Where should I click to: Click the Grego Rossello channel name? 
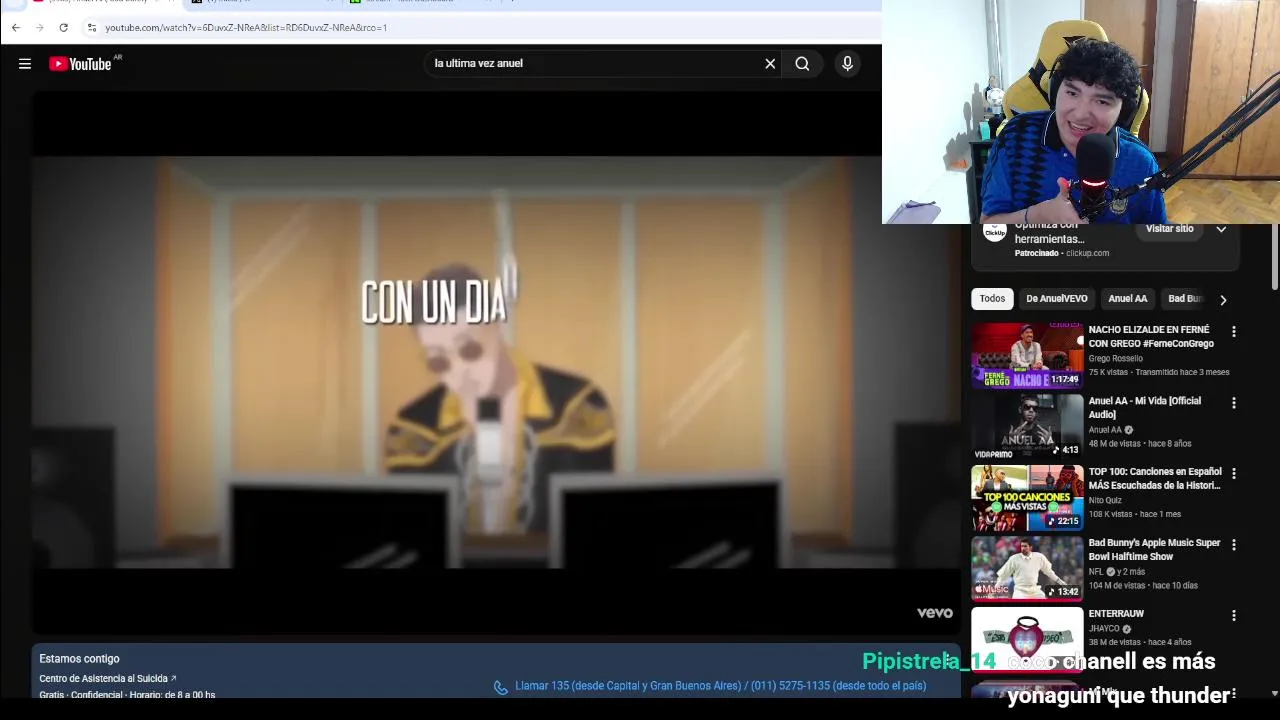point(1115,358)
